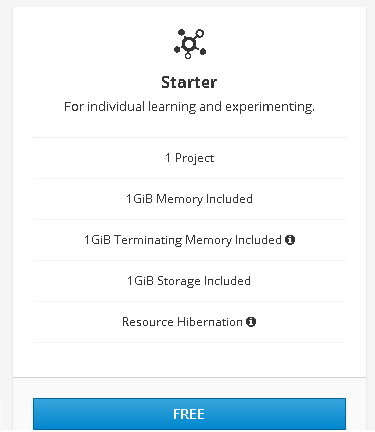
Task: Click the Starter plan heading
Action: pyautogui.click(x=189, y=82)
